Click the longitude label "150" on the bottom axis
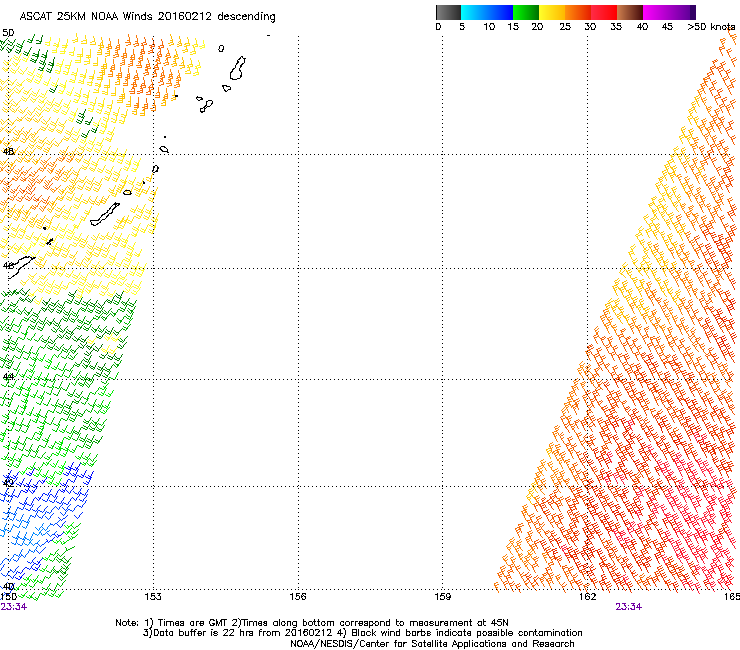 click(9, 597)
